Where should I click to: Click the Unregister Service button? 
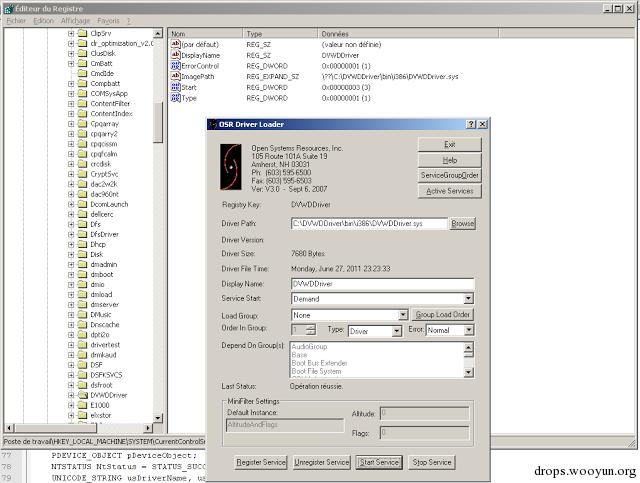322,462
